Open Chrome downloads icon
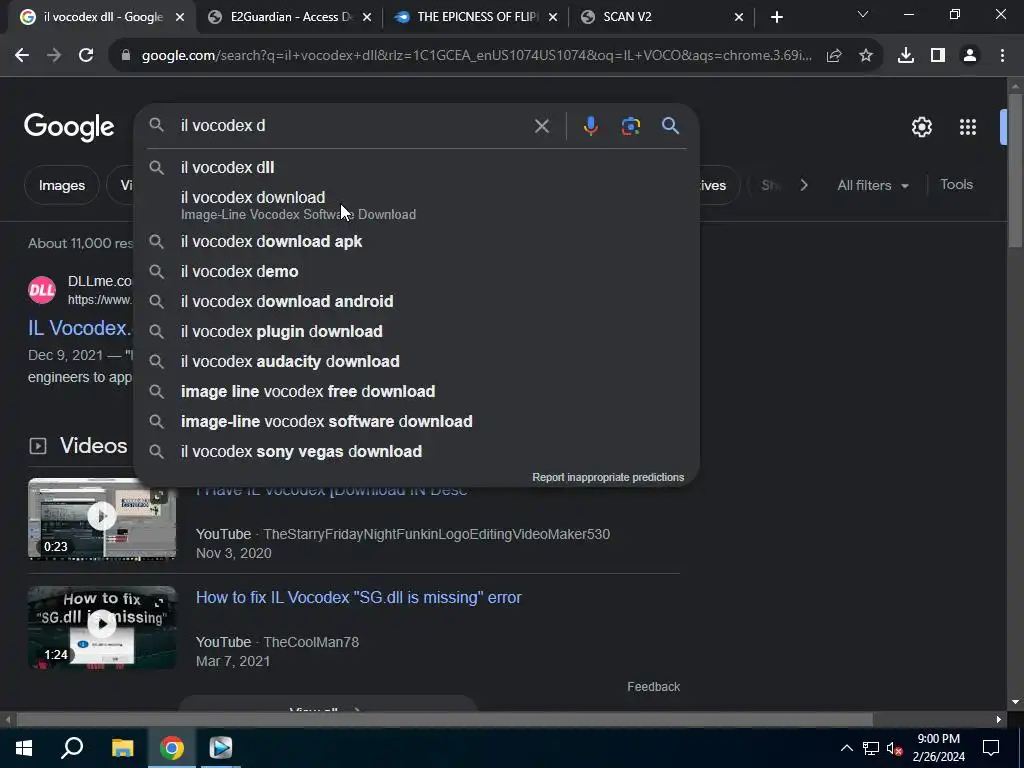This screenshot has width=1024, height=768. pyautogui.click(x=906, y=56)
